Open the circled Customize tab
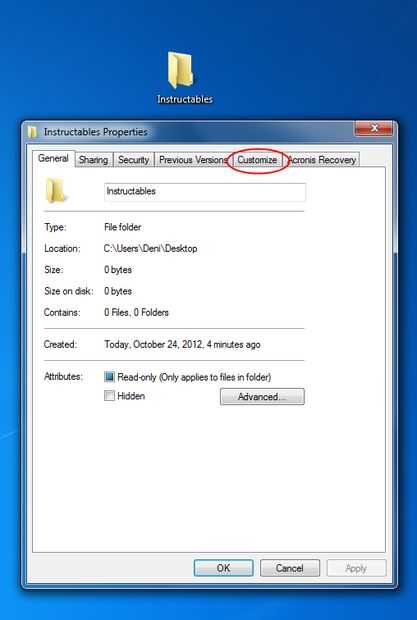 point(257,160)
